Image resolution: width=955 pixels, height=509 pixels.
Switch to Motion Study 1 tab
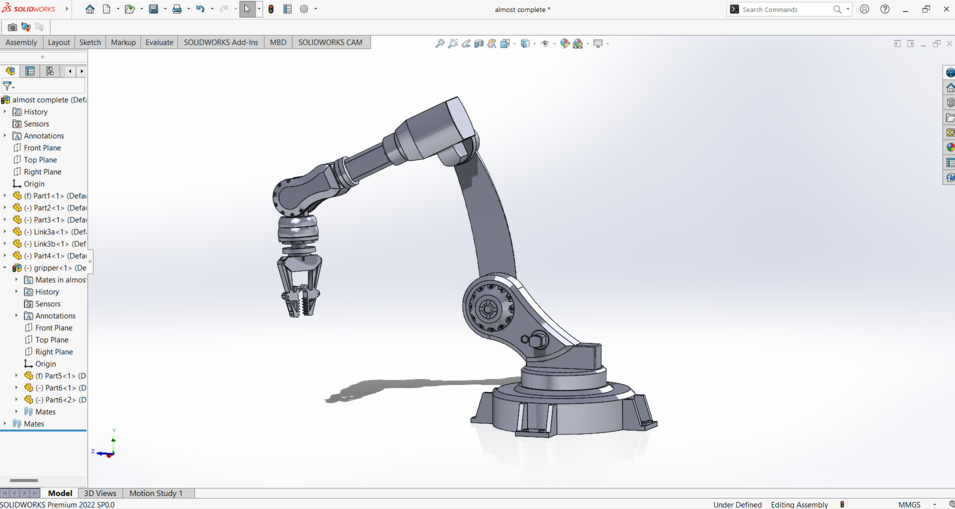pyautogui.click(x=156, y=493)
